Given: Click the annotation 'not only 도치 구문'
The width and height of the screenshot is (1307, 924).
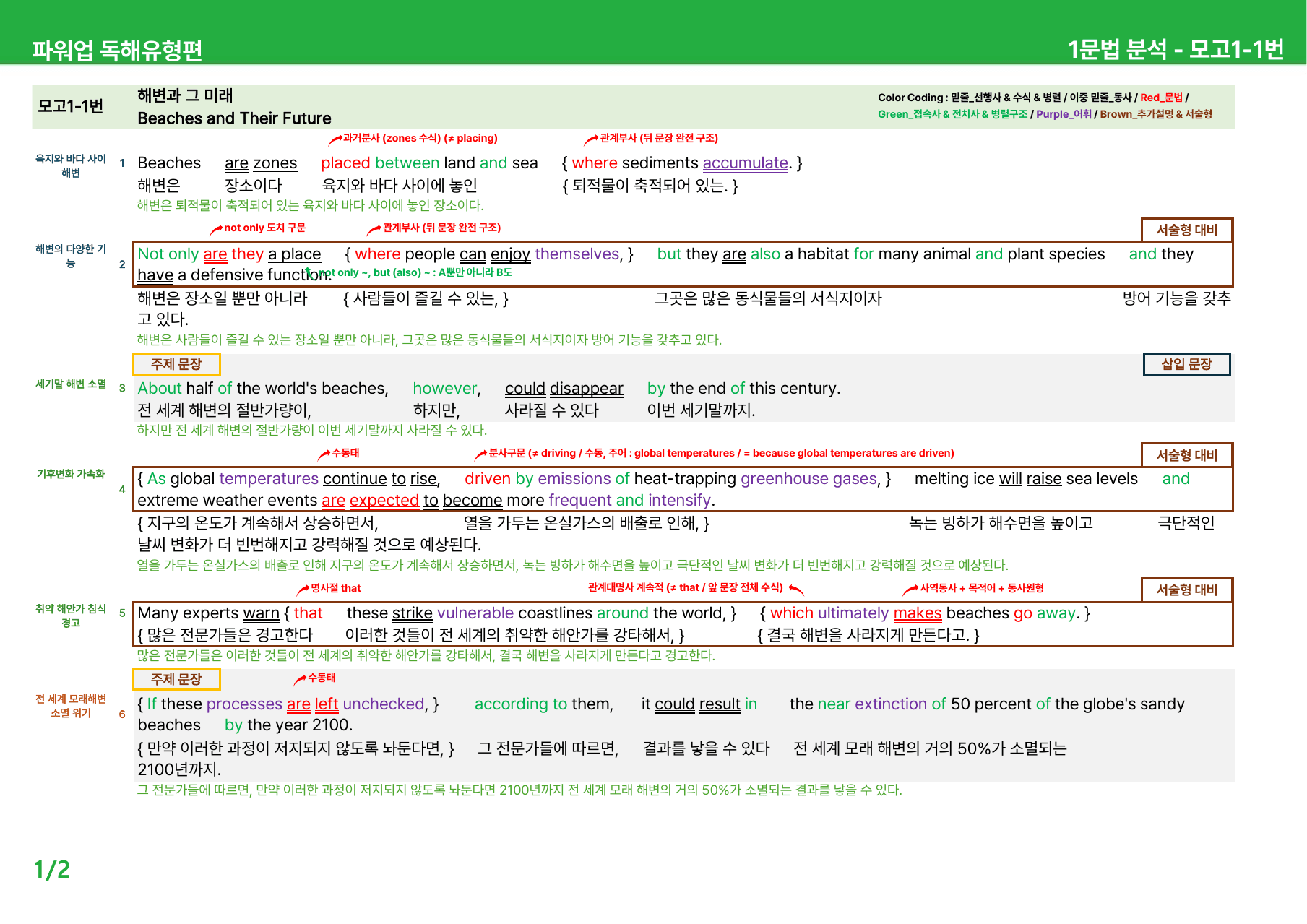Looking at the screenshot, I should point(264,228).
